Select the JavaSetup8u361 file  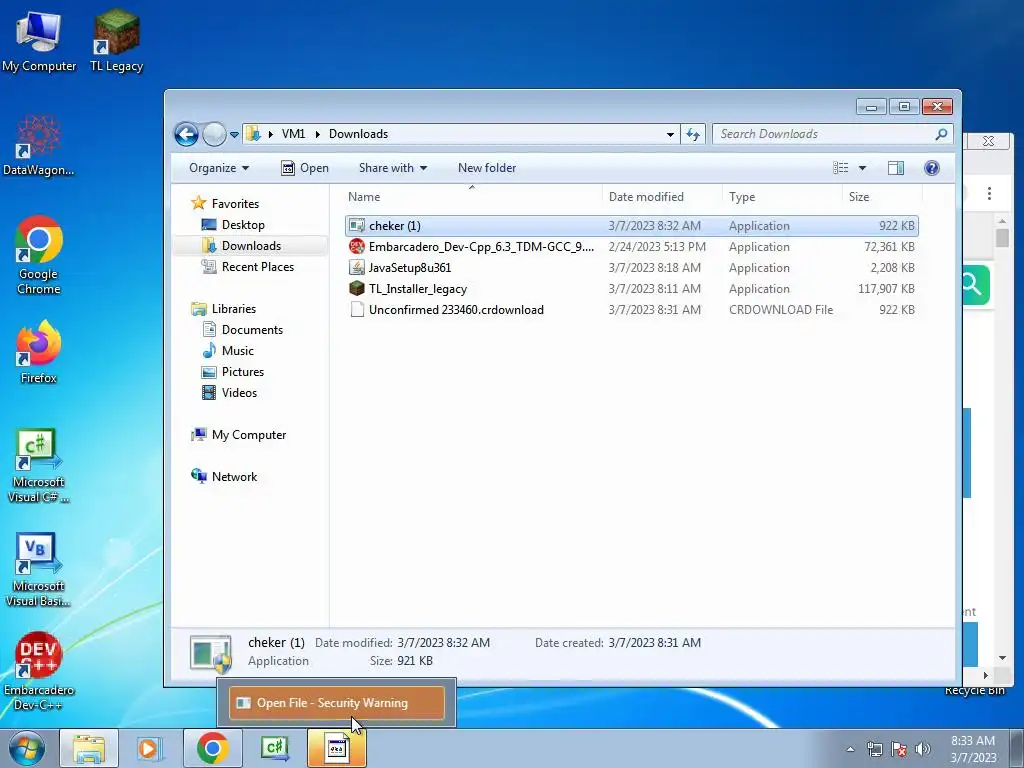click(x=632, y=268)
